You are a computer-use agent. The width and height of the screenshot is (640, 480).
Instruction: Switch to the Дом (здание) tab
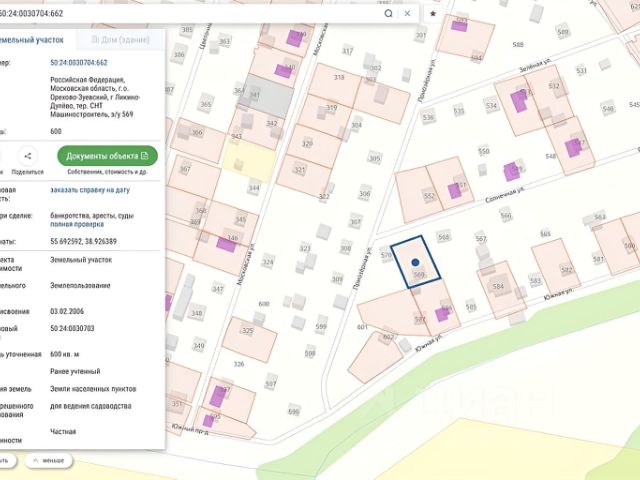point(120,40)
